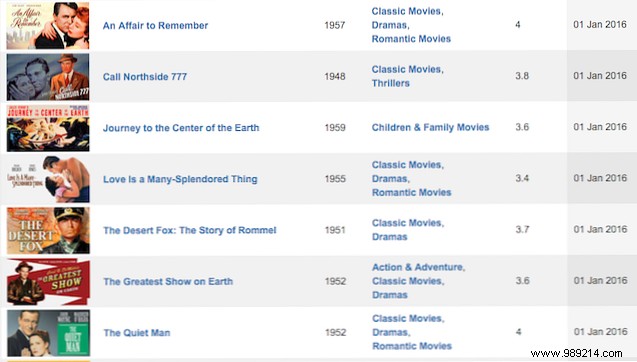637x362 pixels.
Task: Open The Greatest Show on Earth poster
Action: (x=48, y=282)
